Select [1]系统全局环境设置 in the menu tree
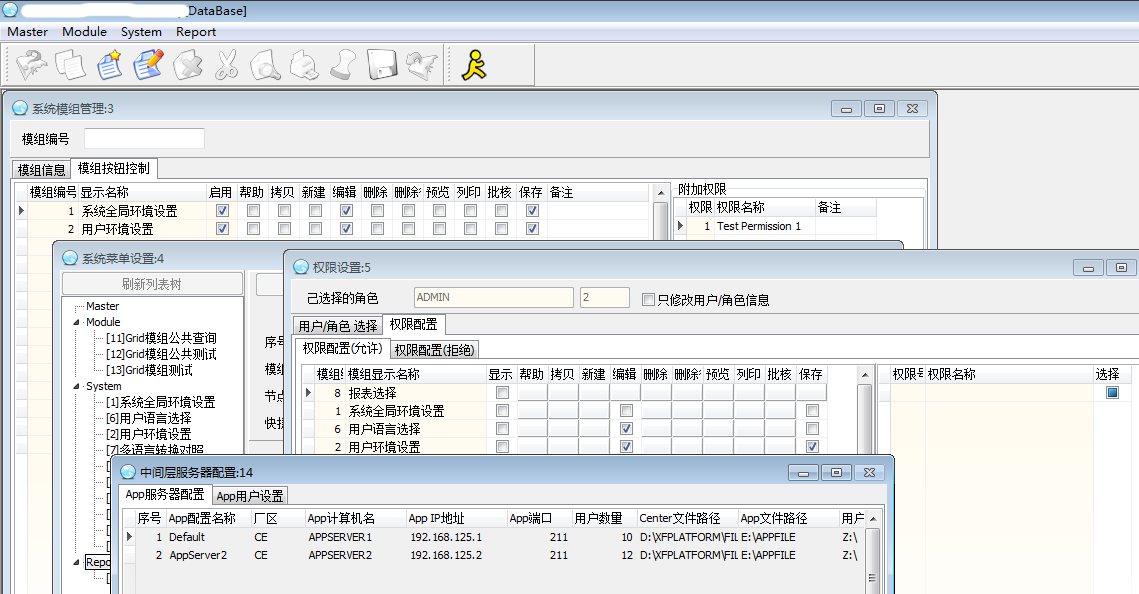This screenshot has height=594, width=1139. pyautogui.click(x=161, y=402)
